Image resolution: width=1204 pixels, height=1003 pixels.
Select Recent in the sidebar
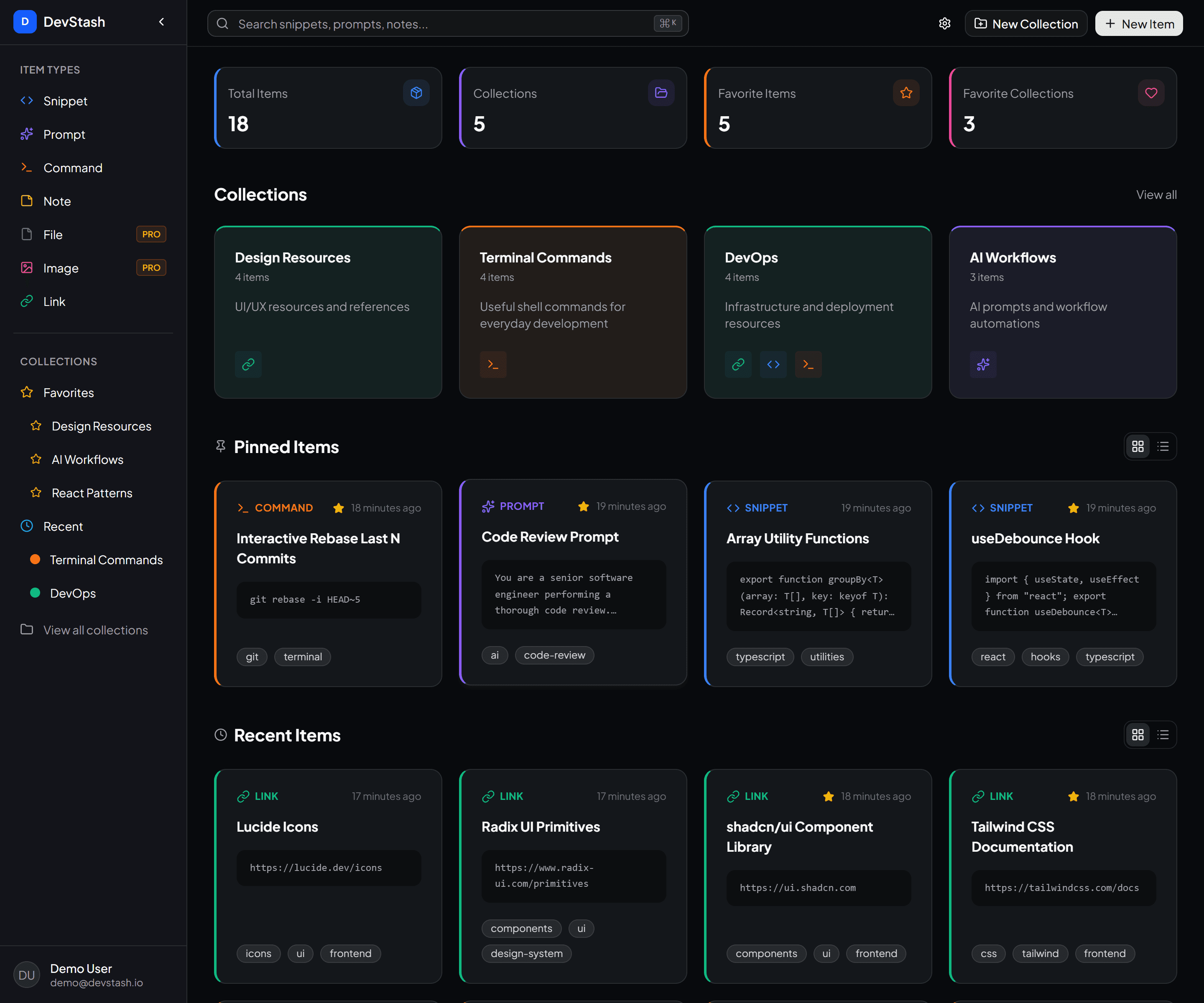pos(63,526)
